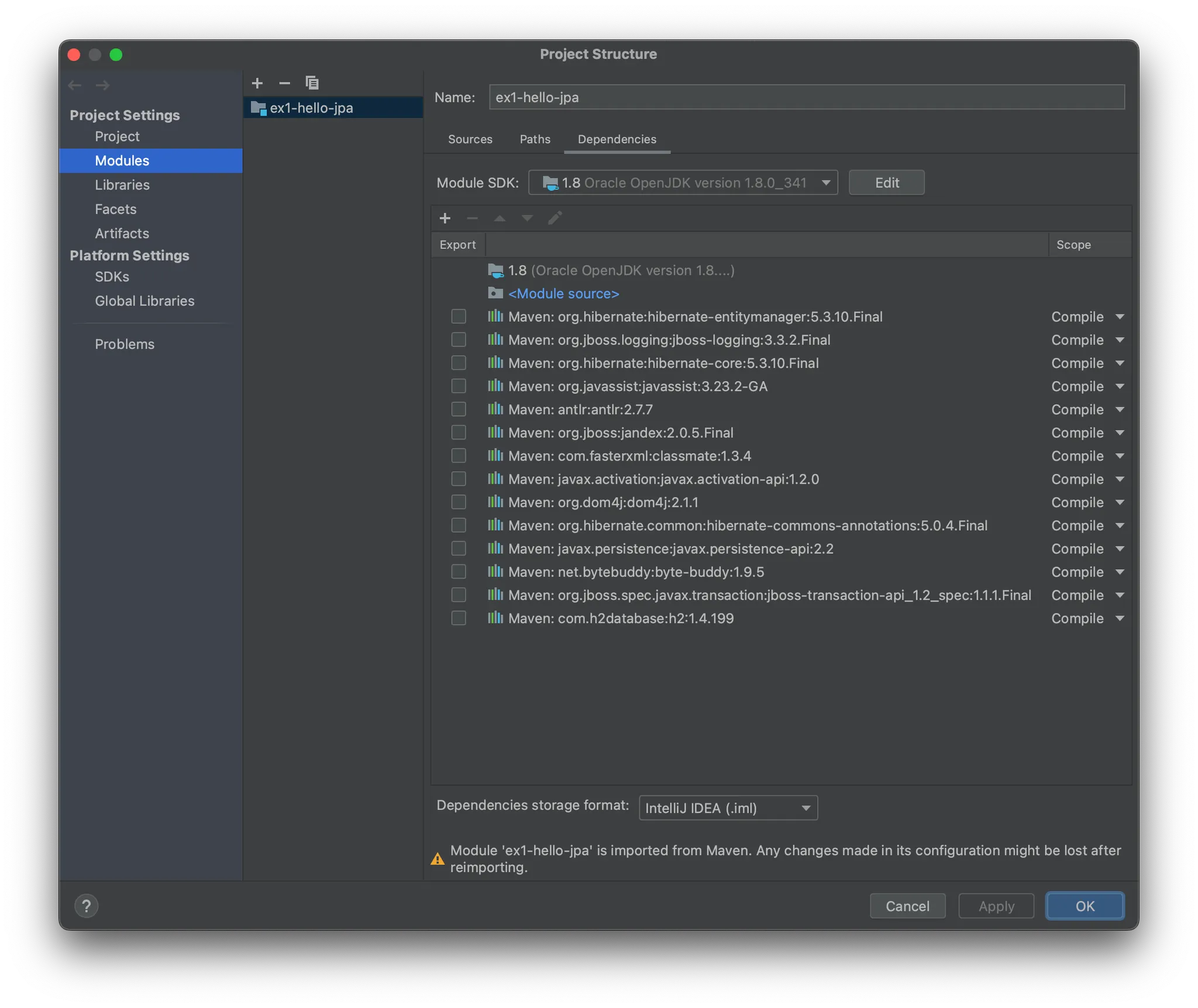Screen dimensions: 1198x1008
Task: Click the add module plus icon
Action: click(257, 83)
